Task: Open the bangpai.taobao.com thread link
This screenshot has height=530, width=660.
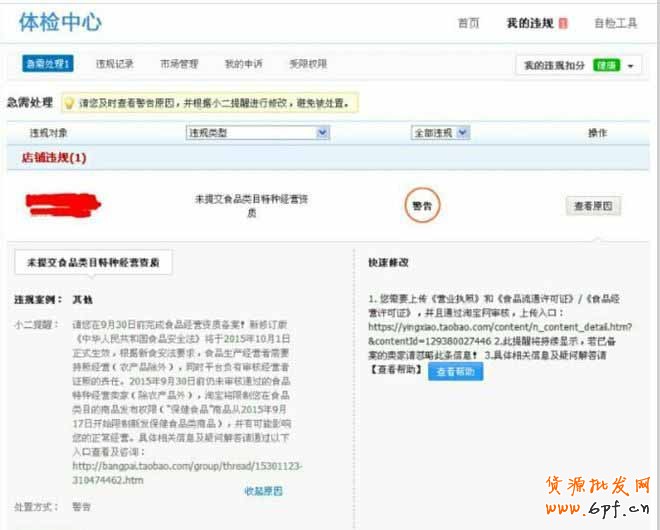Action: pyautogui.click(x=187, y=472)
